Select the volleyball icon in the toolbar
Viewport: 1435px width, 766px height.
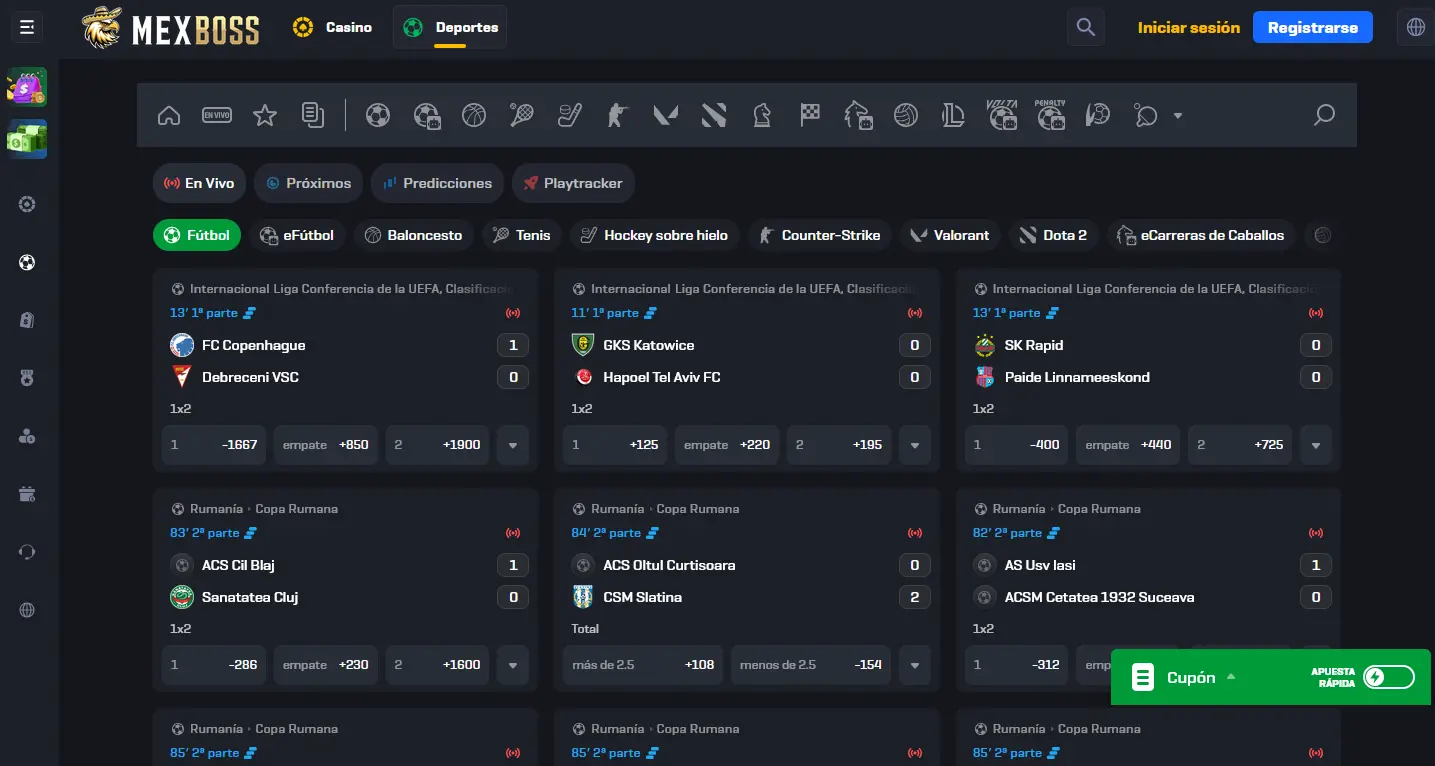906,116
